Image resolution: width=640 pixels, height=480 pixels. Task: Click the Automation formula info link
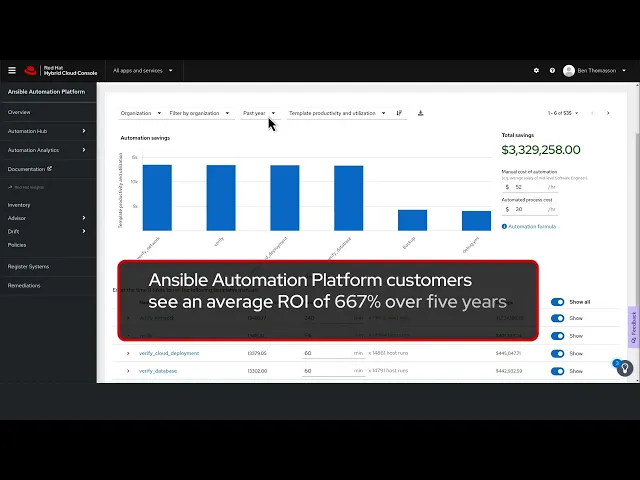click(x=529, y=227)
